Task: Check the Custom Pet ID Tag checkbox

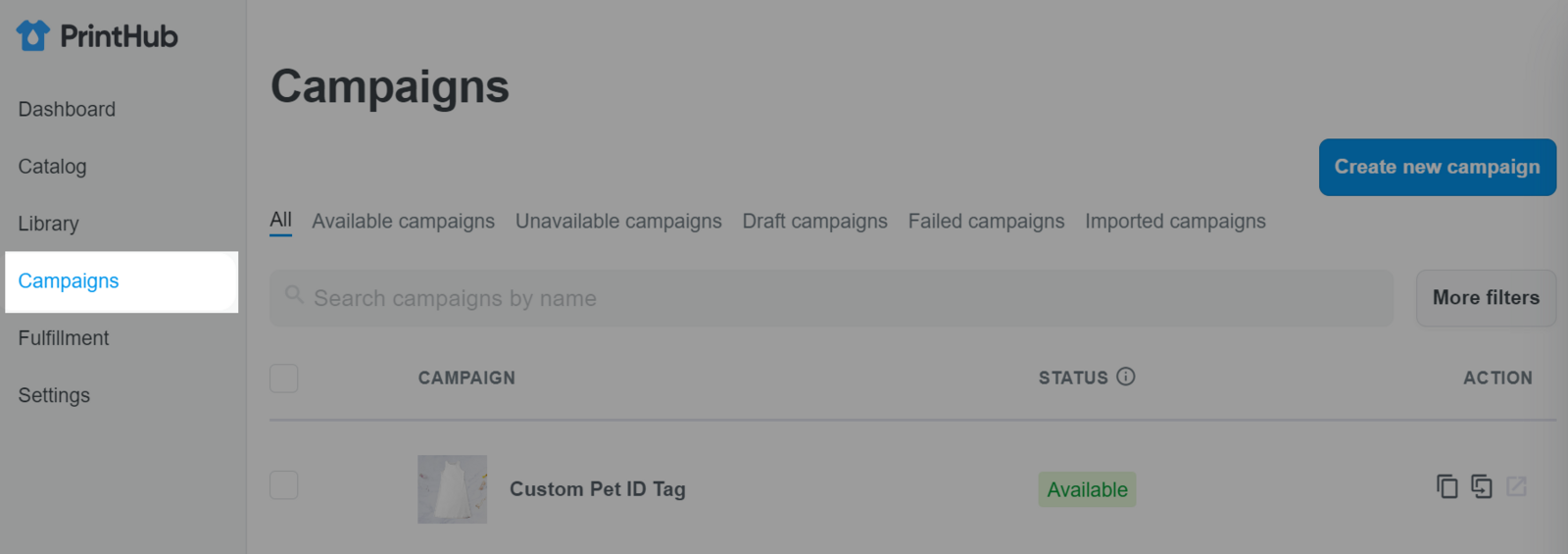Action: click(284, 485)
